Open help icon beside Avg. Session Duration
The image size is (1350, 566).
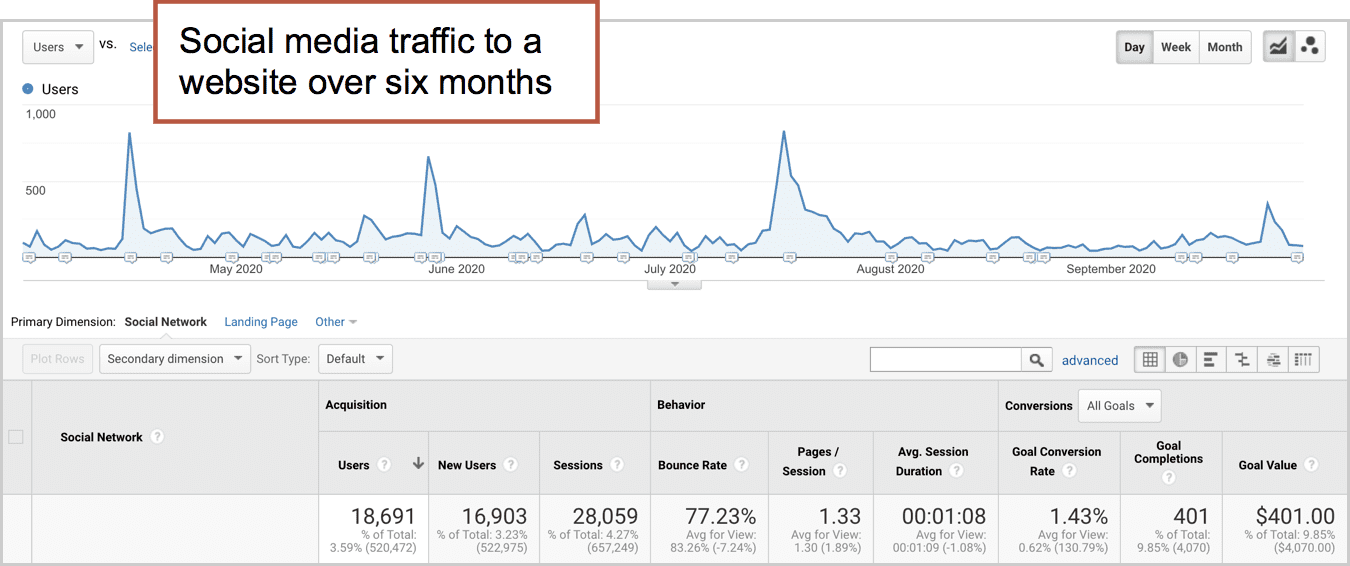click(x=957, y=471)
